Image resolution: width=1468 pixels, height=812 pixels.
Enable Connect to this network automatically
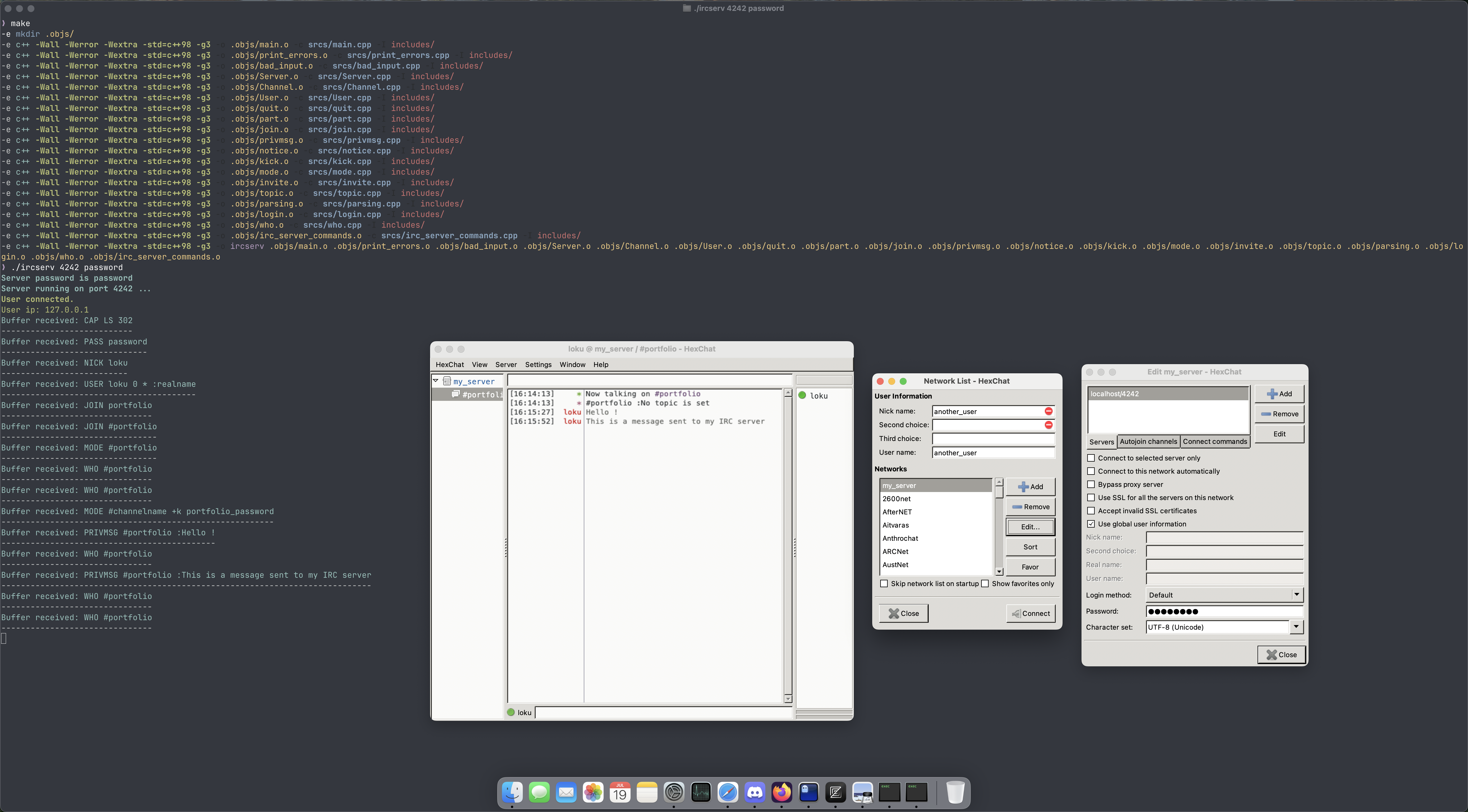point(1091,471)
